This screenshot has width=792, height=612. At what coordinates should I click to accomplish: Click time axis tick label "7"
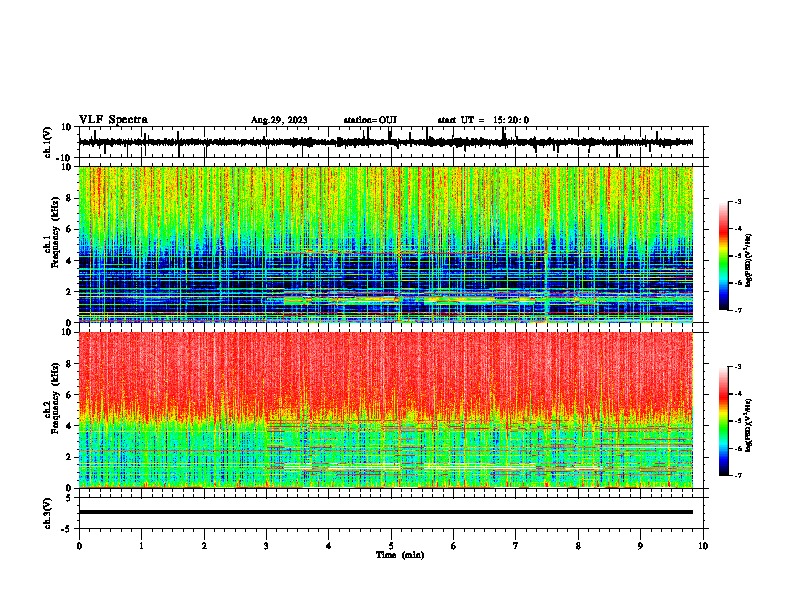(516, 545)
